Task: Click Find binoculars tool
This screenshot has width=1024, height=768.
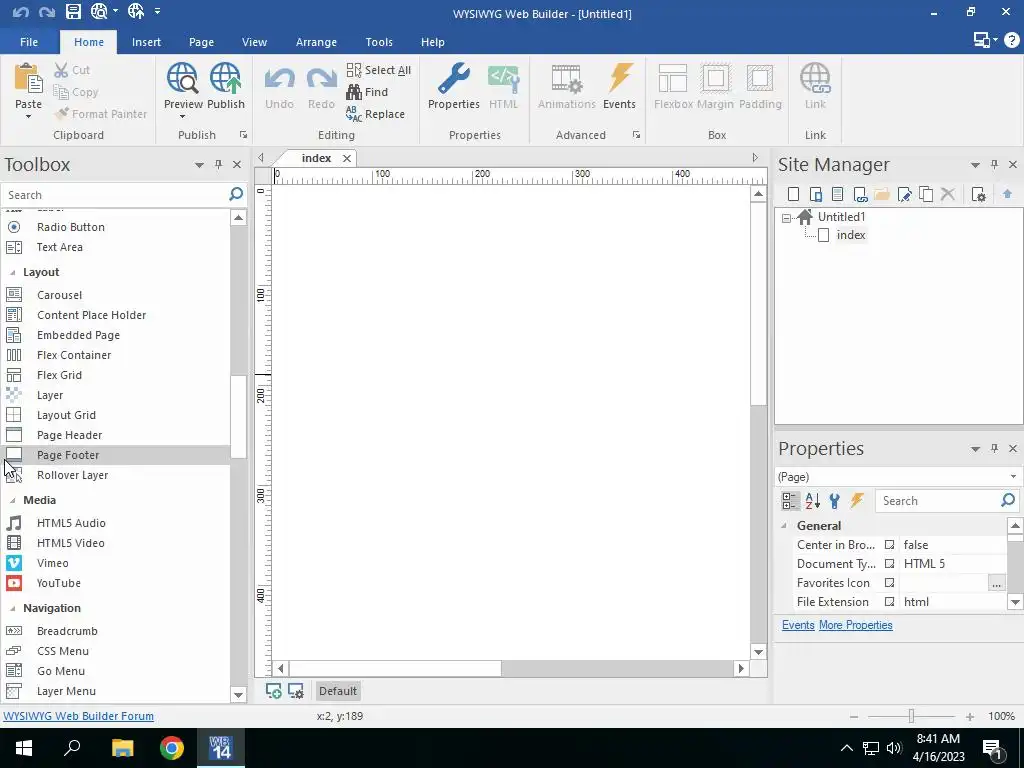Action: coord(367,92)
